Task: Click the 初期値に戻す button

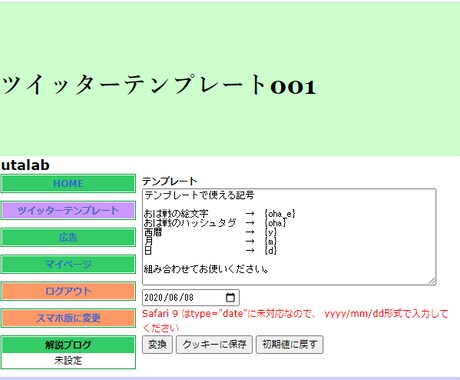Action: (289, 344)
